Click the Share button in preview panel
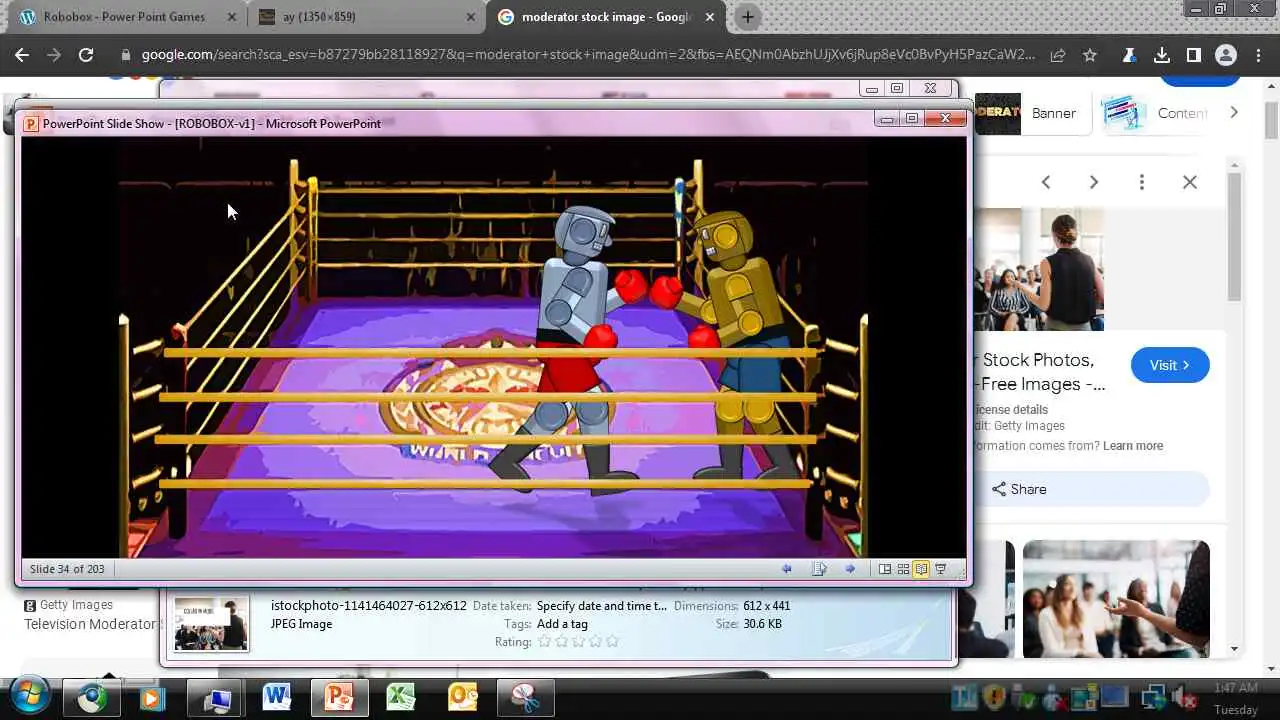The width and height of the screenshot is (1280, 720). 1092,489
